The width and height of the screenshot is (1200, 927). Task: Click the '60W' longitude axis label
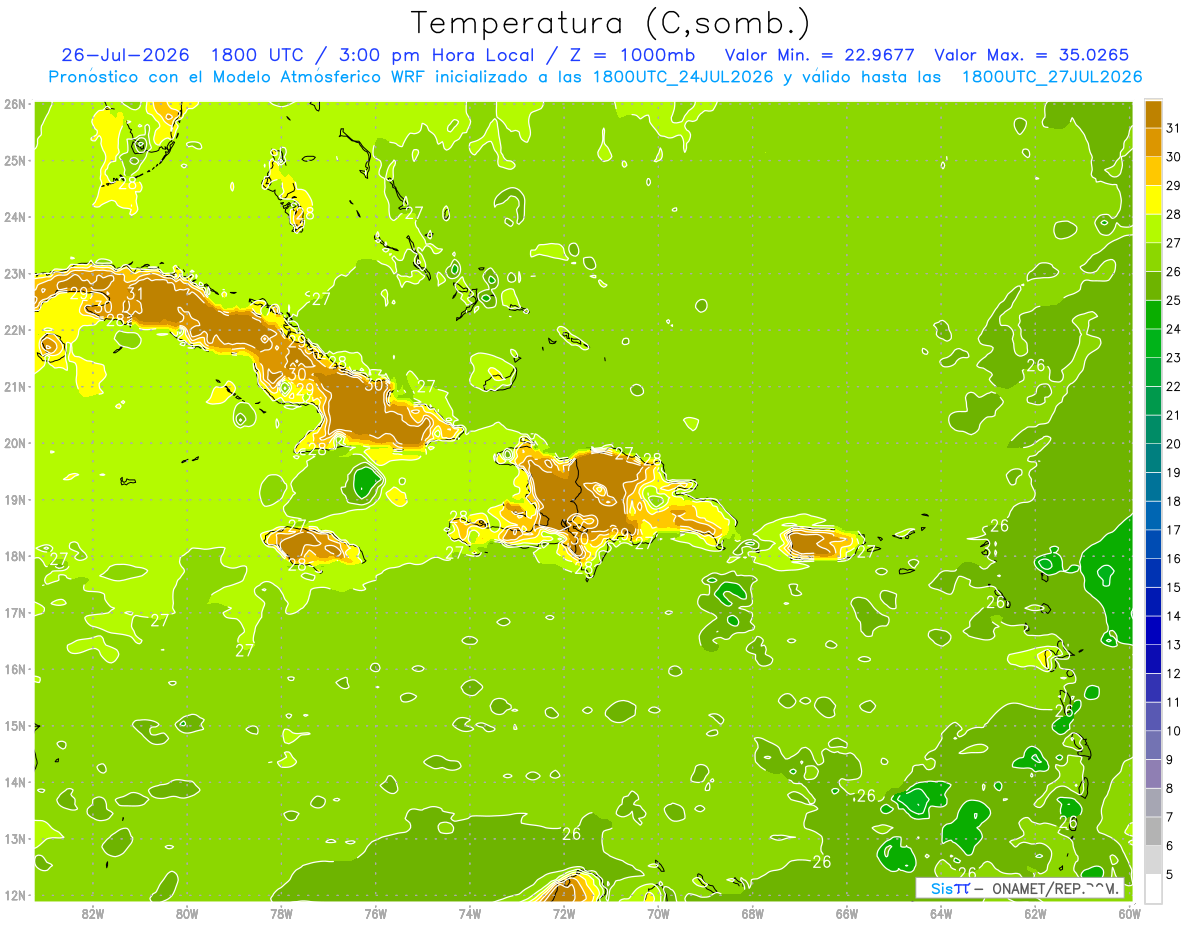click(x=1129, y=913)
